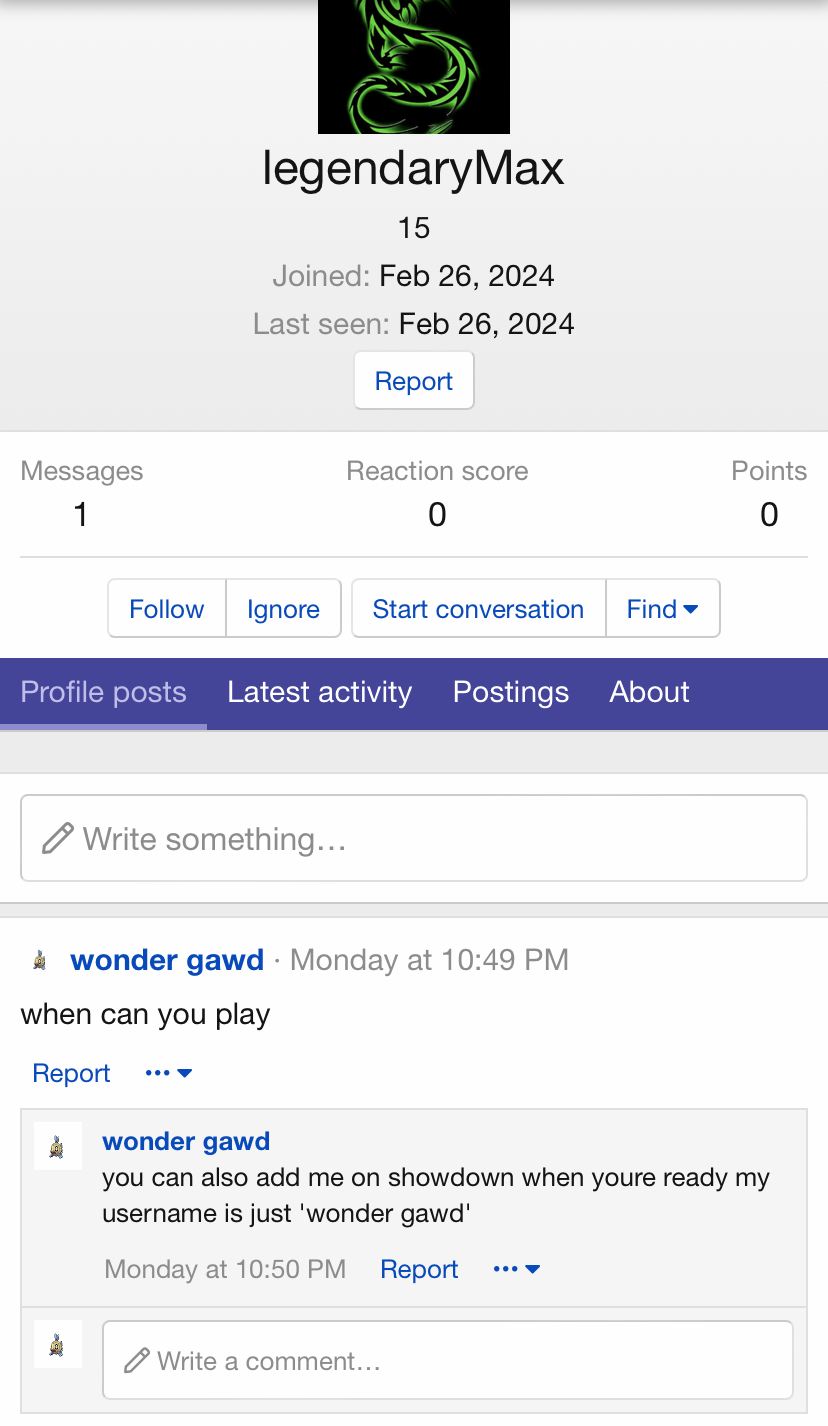This screenshot has width=828, height=1426.
Task: Click Start conversation button
Action: [478, 609]
